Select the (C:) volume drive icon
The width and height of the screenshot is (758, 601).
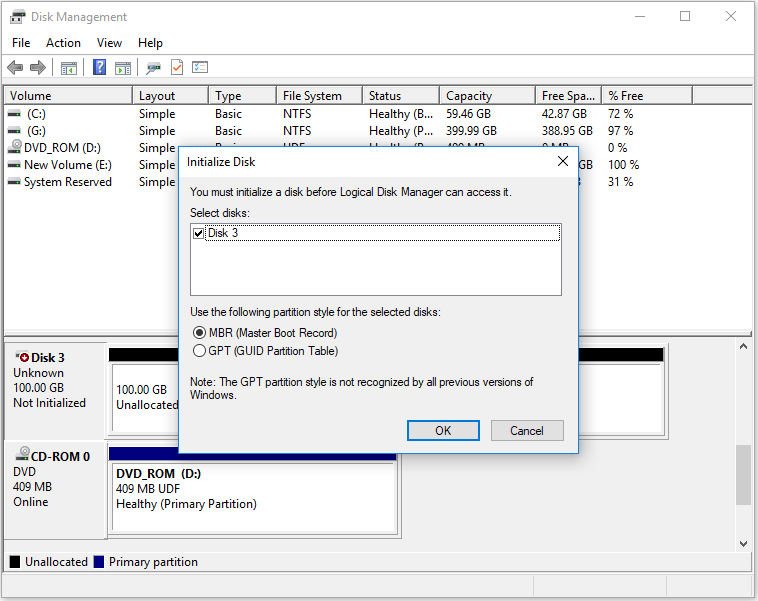[15, 114]
